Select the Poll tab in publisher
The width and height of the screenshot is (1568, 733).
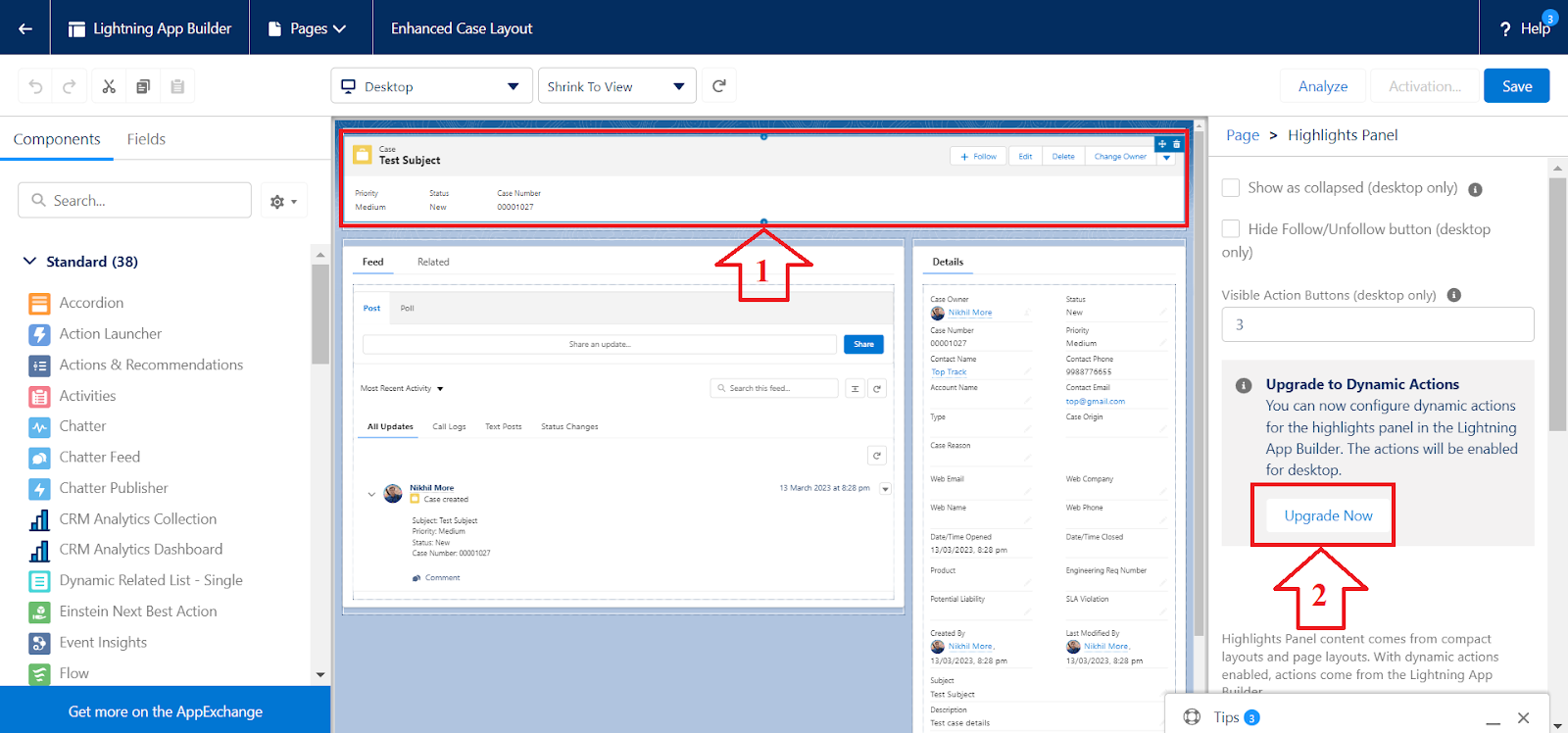[408, 309]
